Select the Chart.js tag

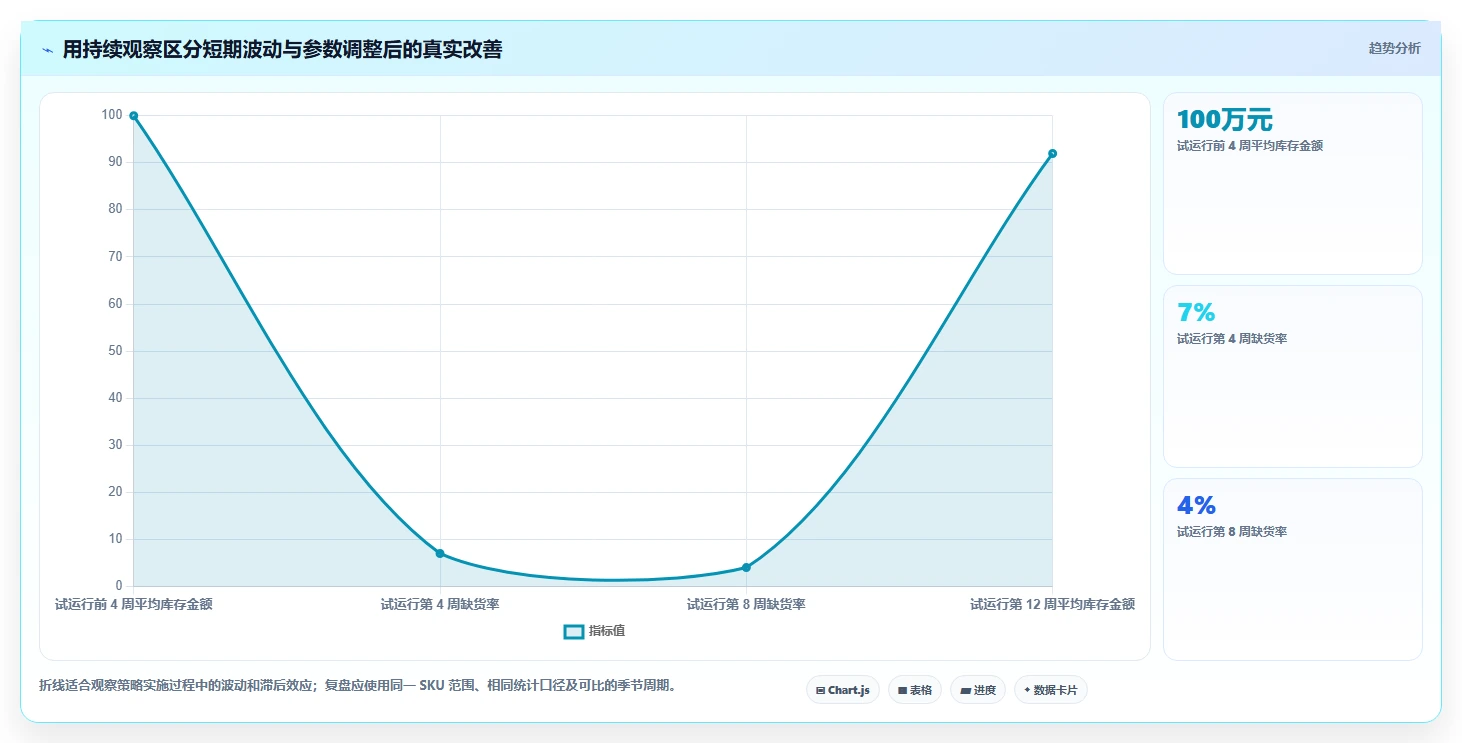843,690
